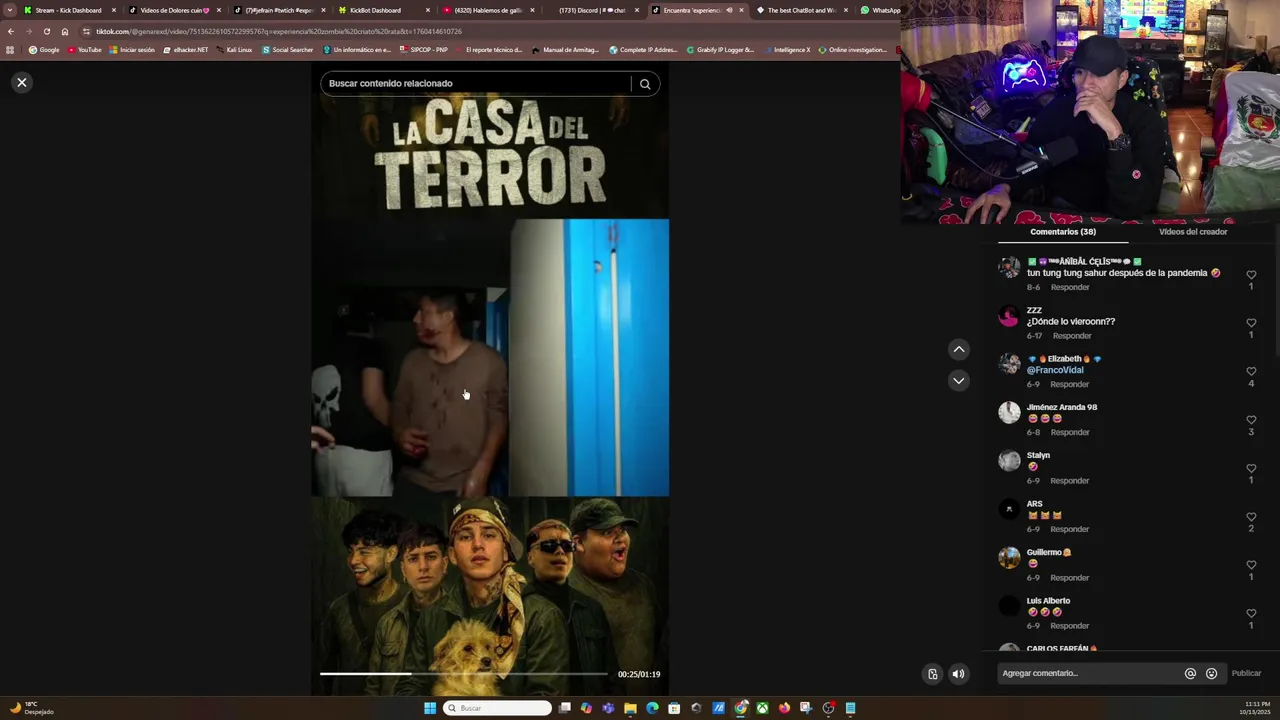Launch Firefox from the taskbar
1280x720 pixels.
[784, 708]
